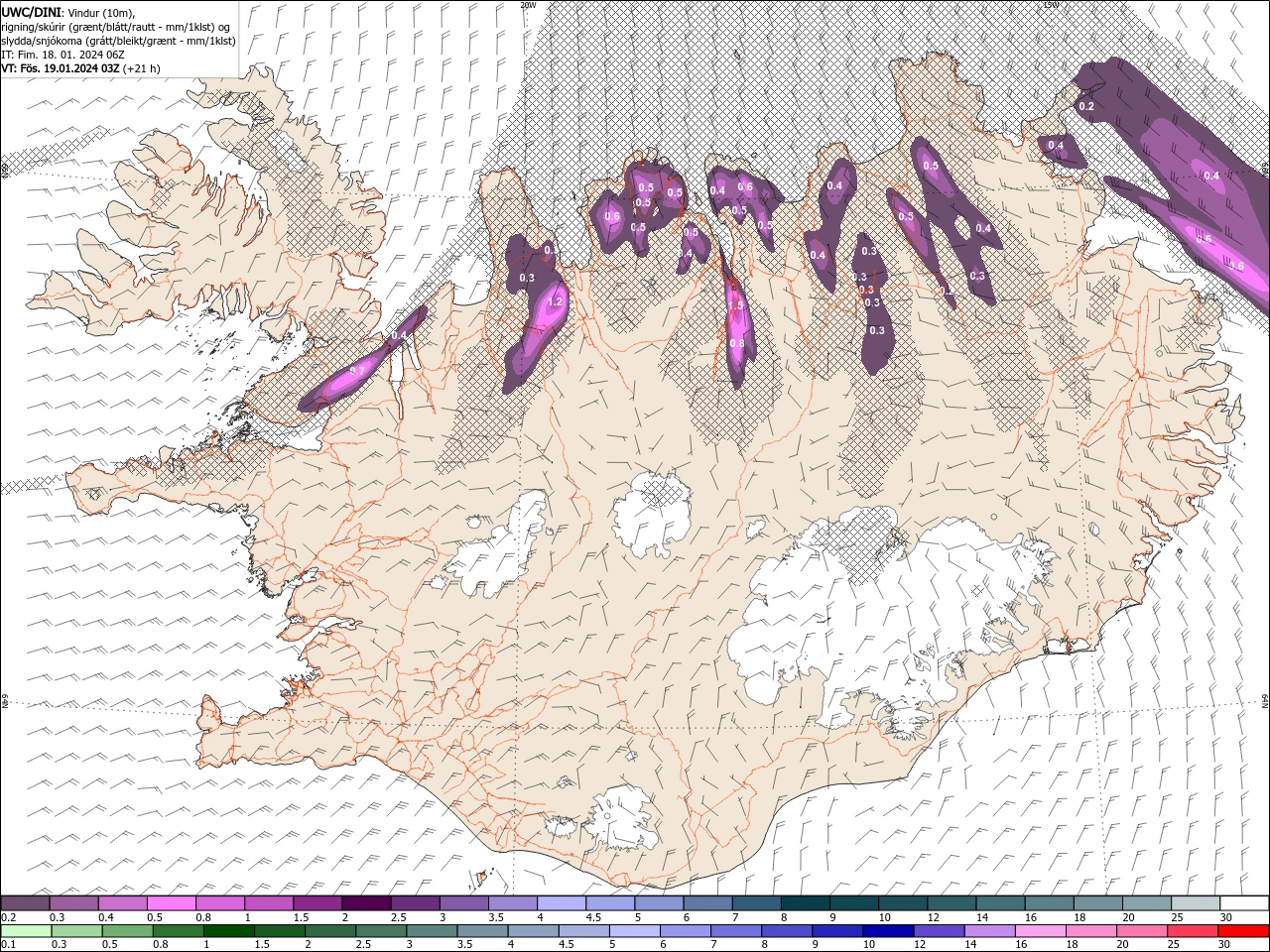Click the 0.5 bright pink swatch in upper legend row
Image resolution: width=1270 pixels, height=952 pixels.
point(171,902)
